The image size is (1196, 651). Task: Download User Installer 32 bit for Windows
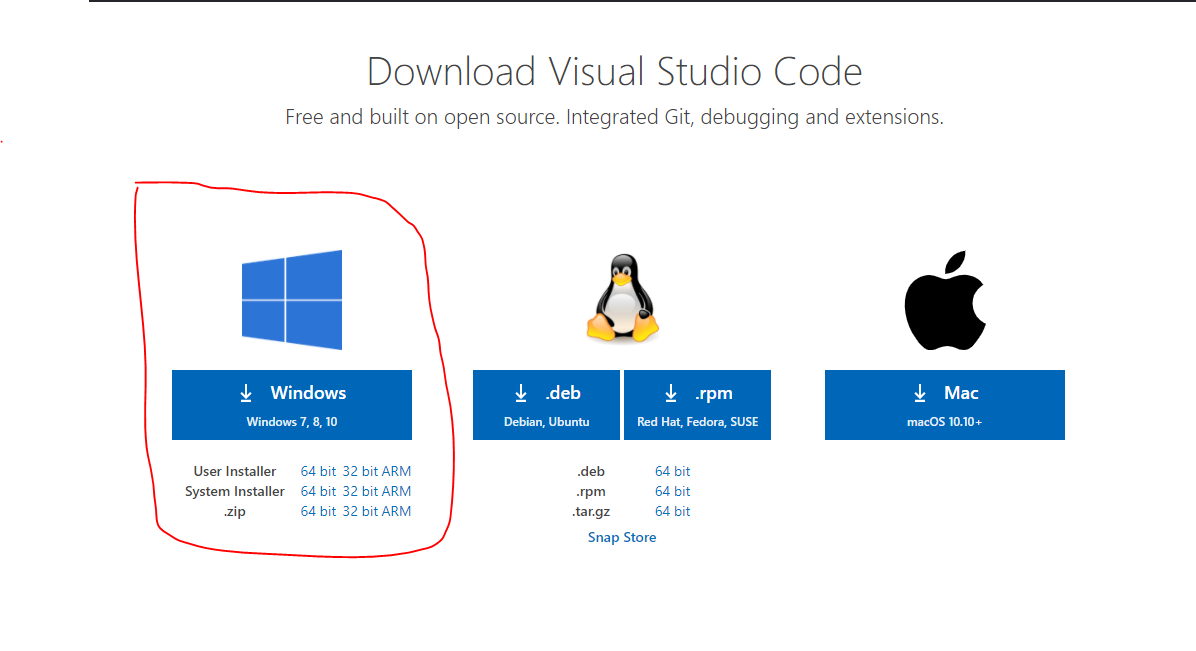tap(360, 471)
